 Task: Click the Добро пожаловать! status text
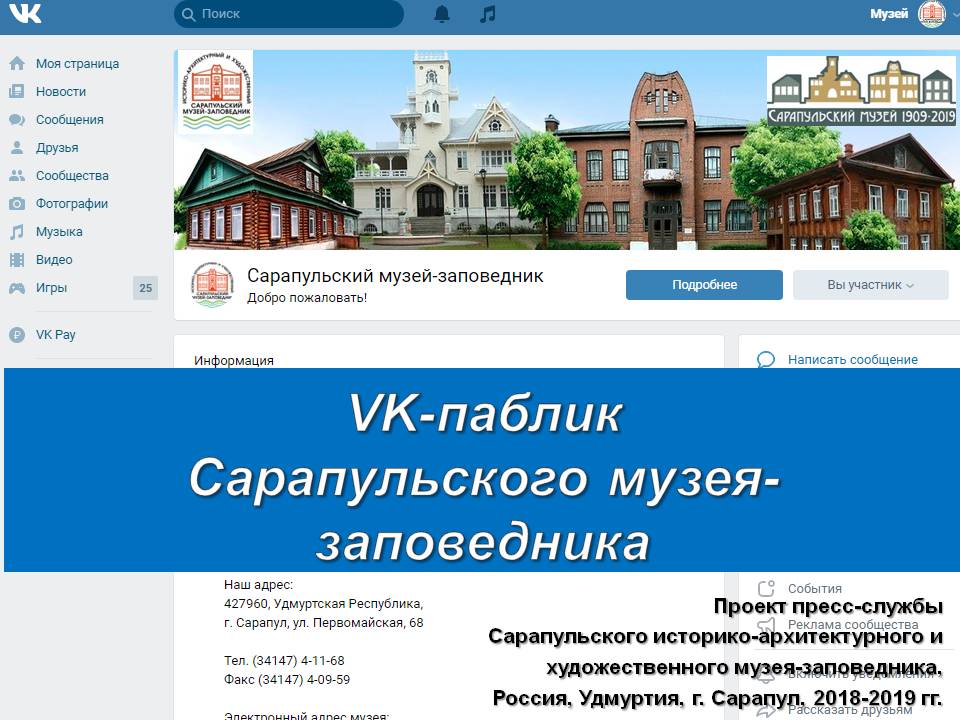[307, 298]
